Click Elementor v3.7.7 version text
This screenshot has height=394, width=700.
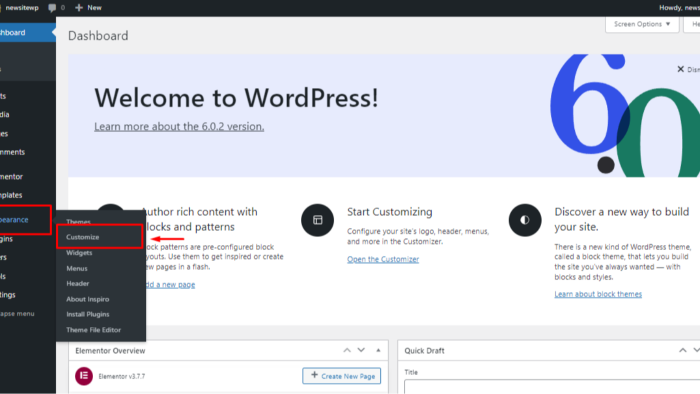121,376
